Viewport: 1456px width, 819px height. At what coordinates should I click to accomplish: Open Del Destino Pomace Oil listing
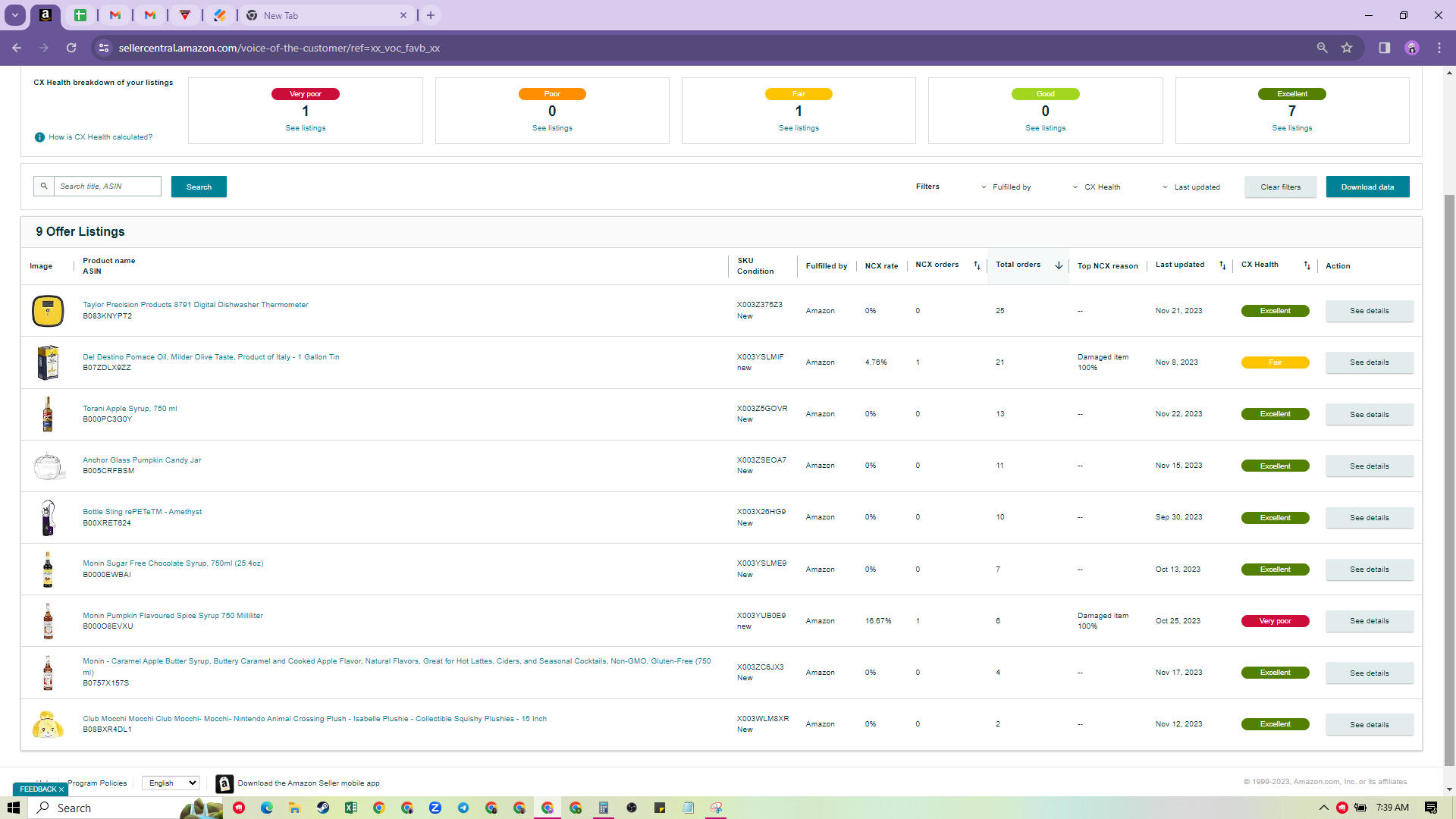click(211, 357)
